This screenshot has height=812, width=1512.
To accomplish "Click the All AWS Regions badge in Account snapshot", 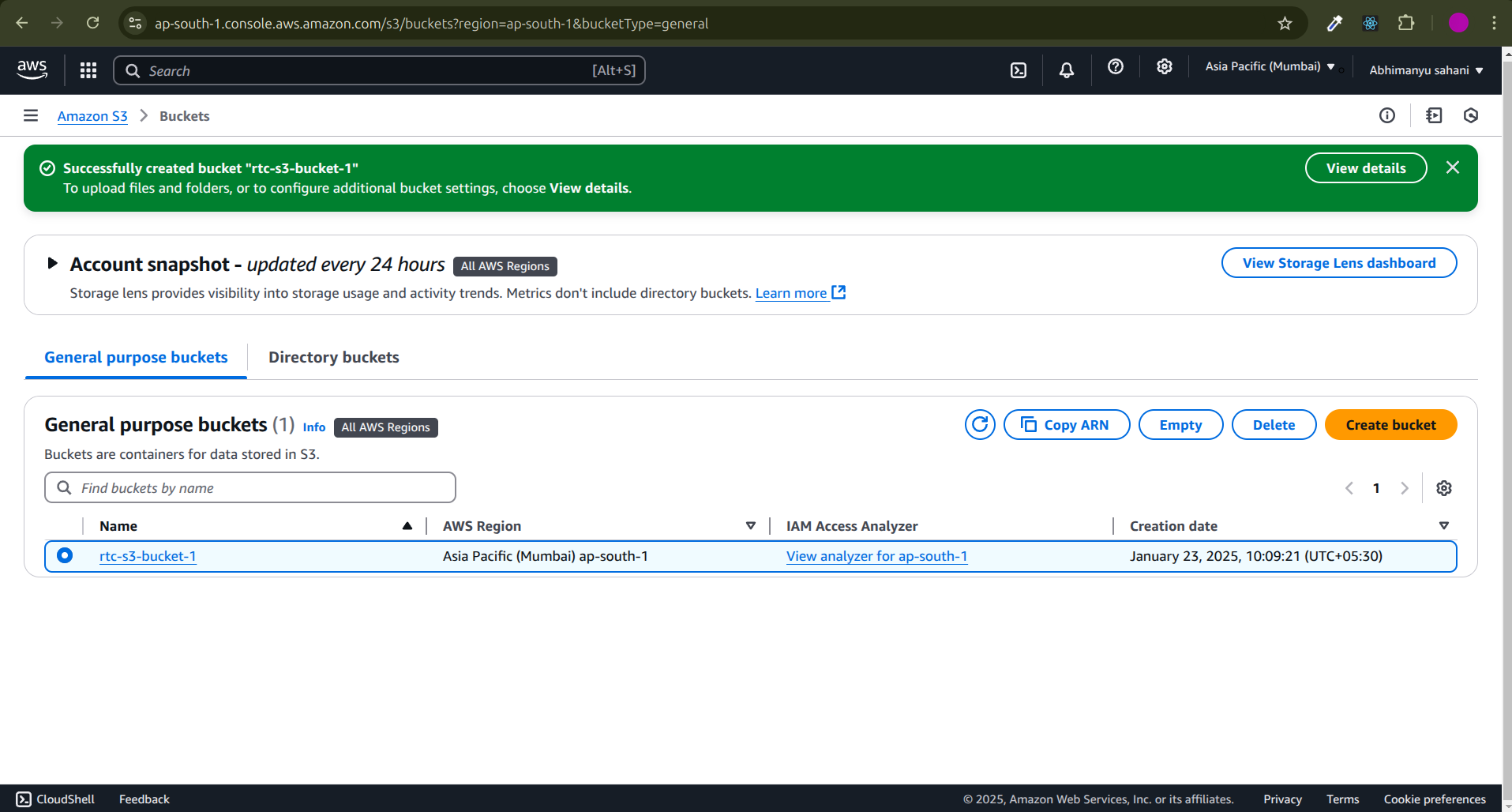I will (505, 266).
